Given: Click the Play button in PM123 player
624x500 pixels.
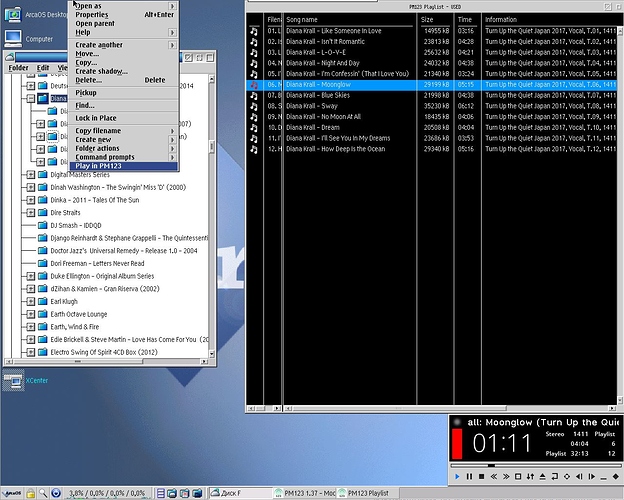Looking at the screenshot, I should pyautogui.click(x=457, y=476).
